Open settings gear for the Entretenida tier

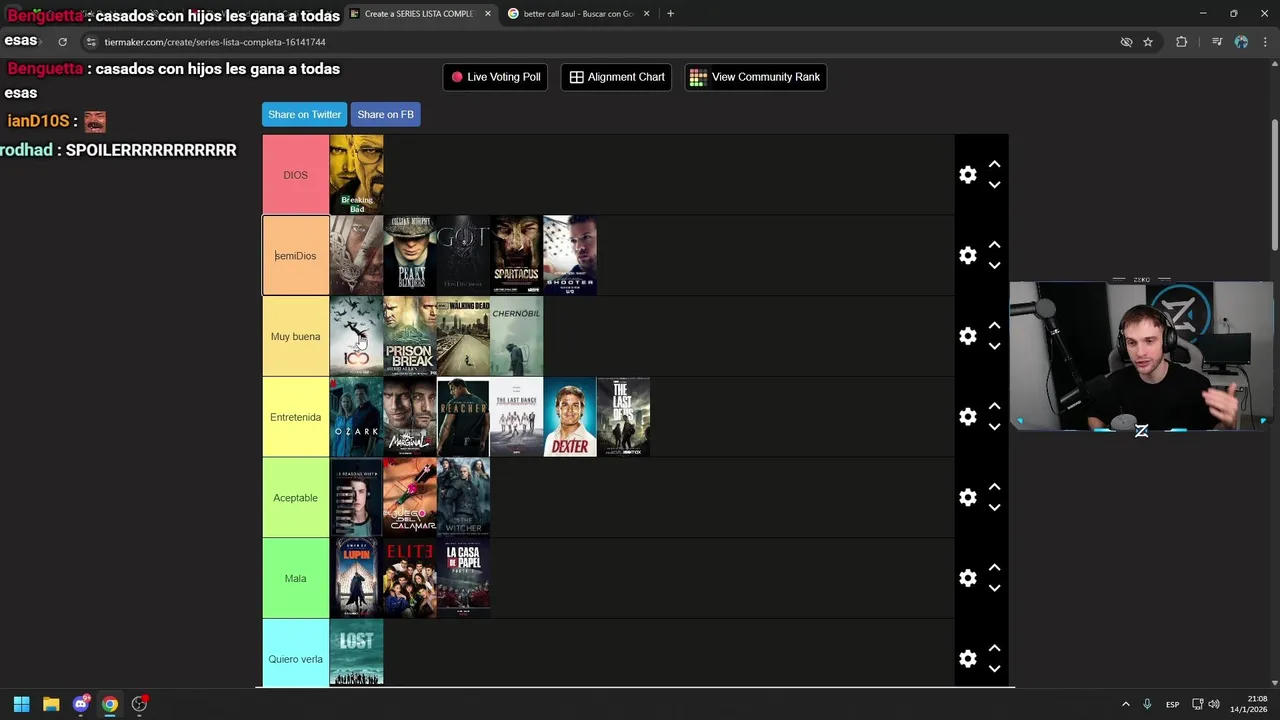[967, 417]
